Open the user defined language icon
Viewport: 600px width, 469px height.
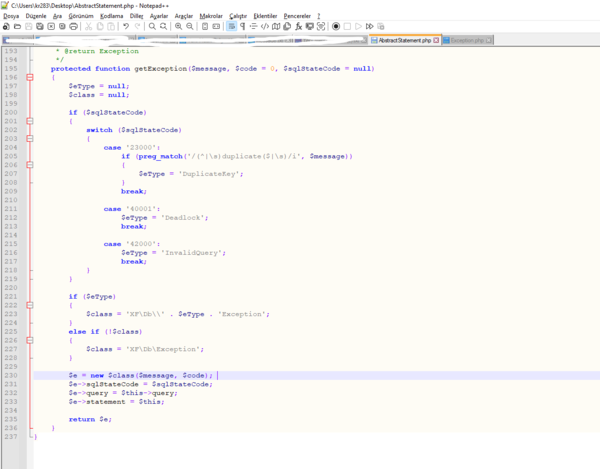(x=265, y=26)
